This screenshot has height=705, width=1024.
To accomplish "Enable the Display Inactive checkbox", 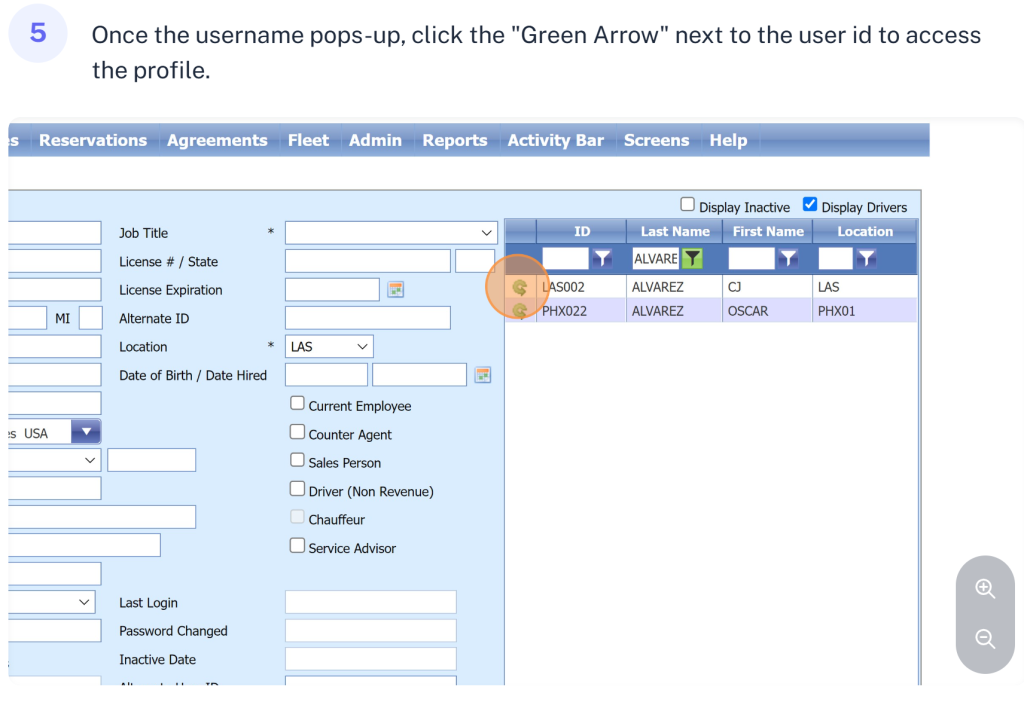I will point(687,205).
